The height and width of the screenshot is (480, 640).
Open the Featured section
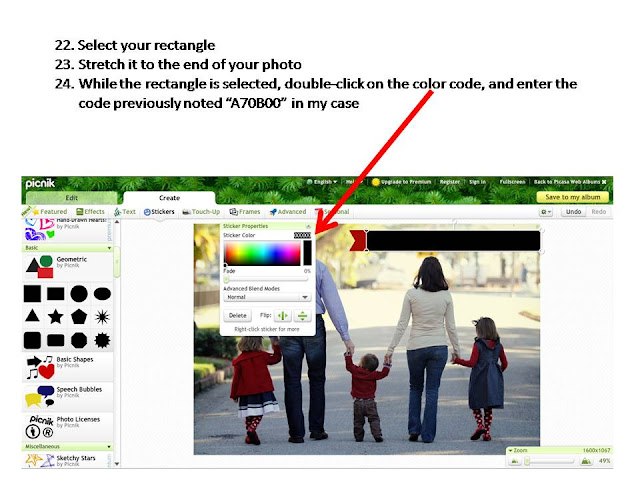[x=49, y=212]
